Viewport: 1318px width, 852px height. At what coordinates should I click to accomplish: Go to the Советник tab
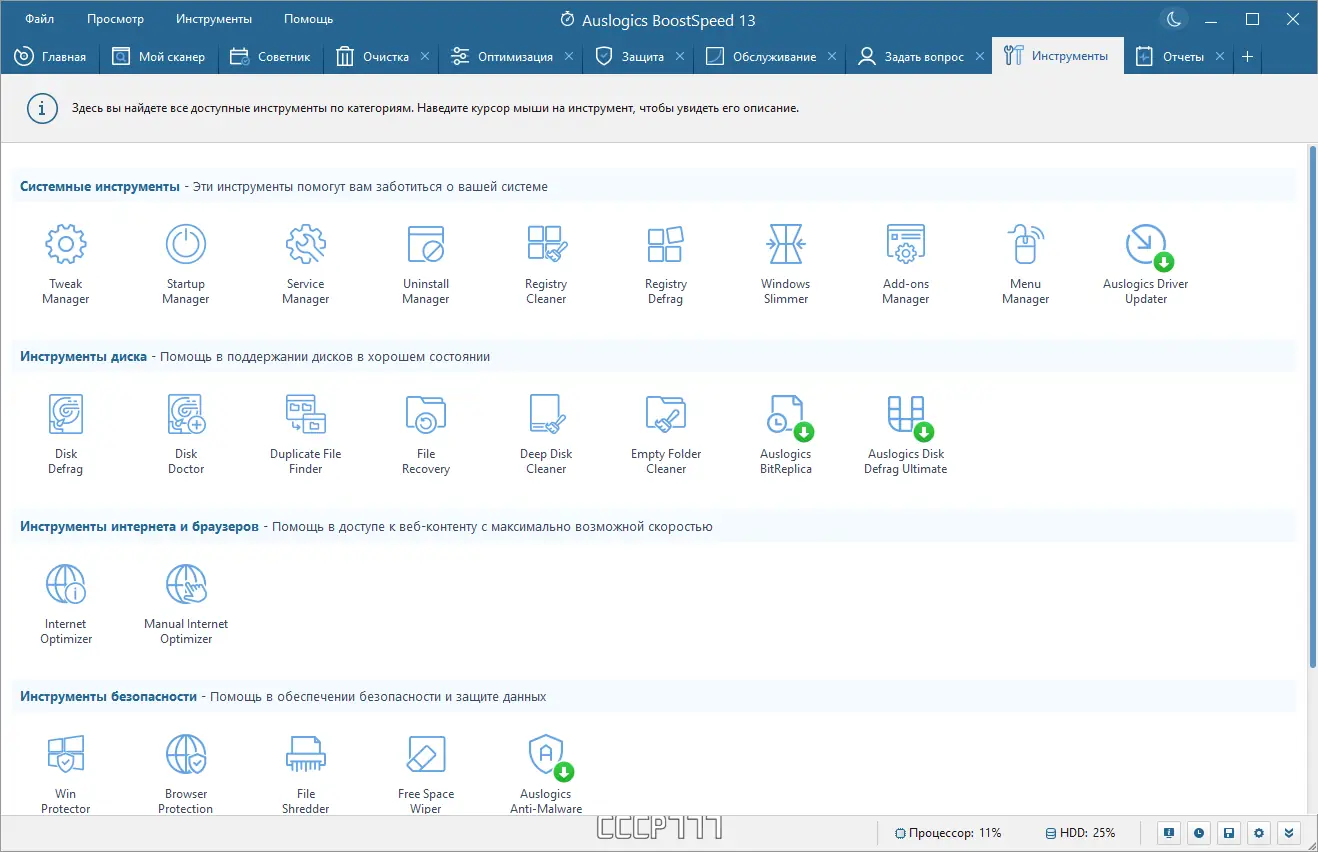270,57
